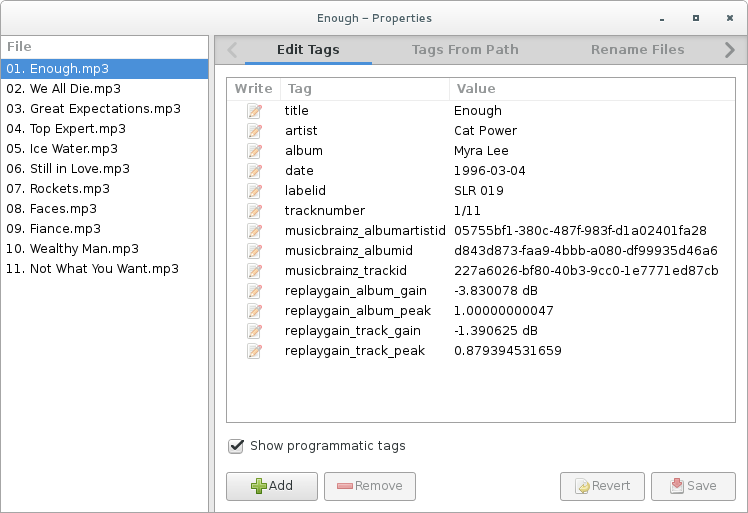Toggle the write icon for replaygain_track_peak
The width and height of the screenshot is (748, 513).
[x=254, y=351]
